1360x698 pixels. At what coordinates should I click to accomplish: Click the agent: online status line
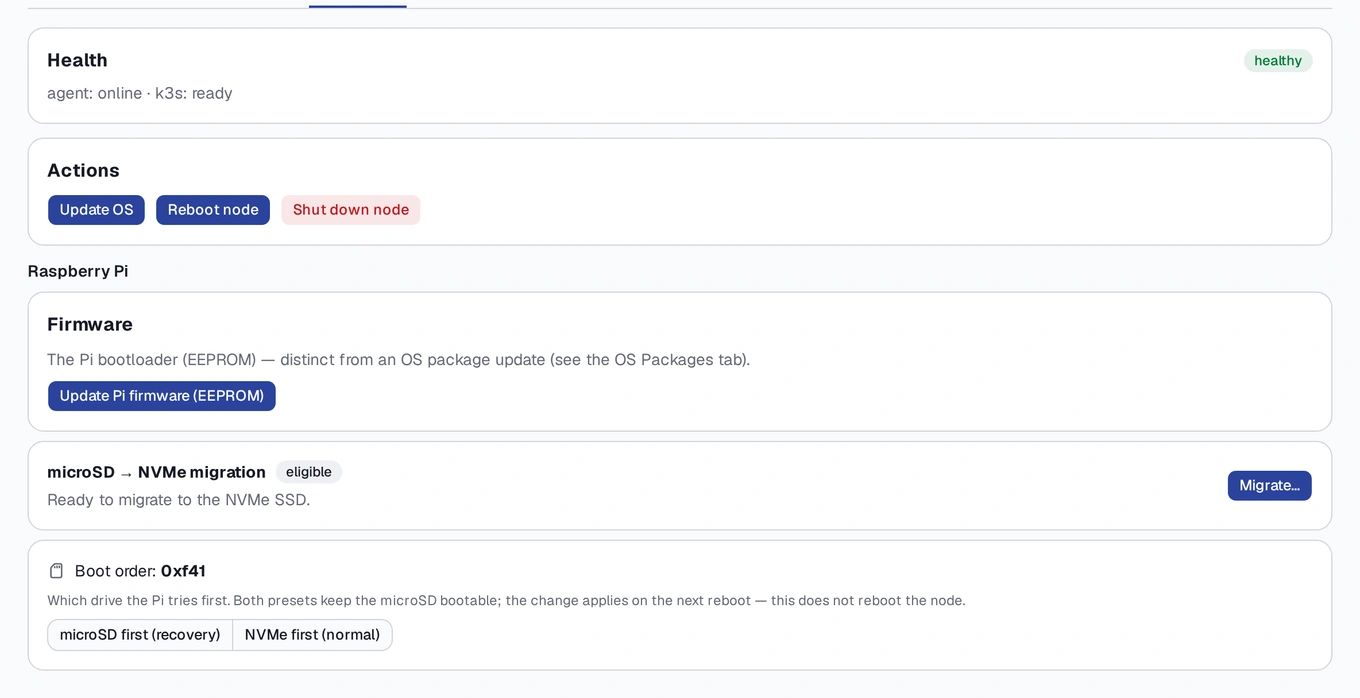[140, 93]
